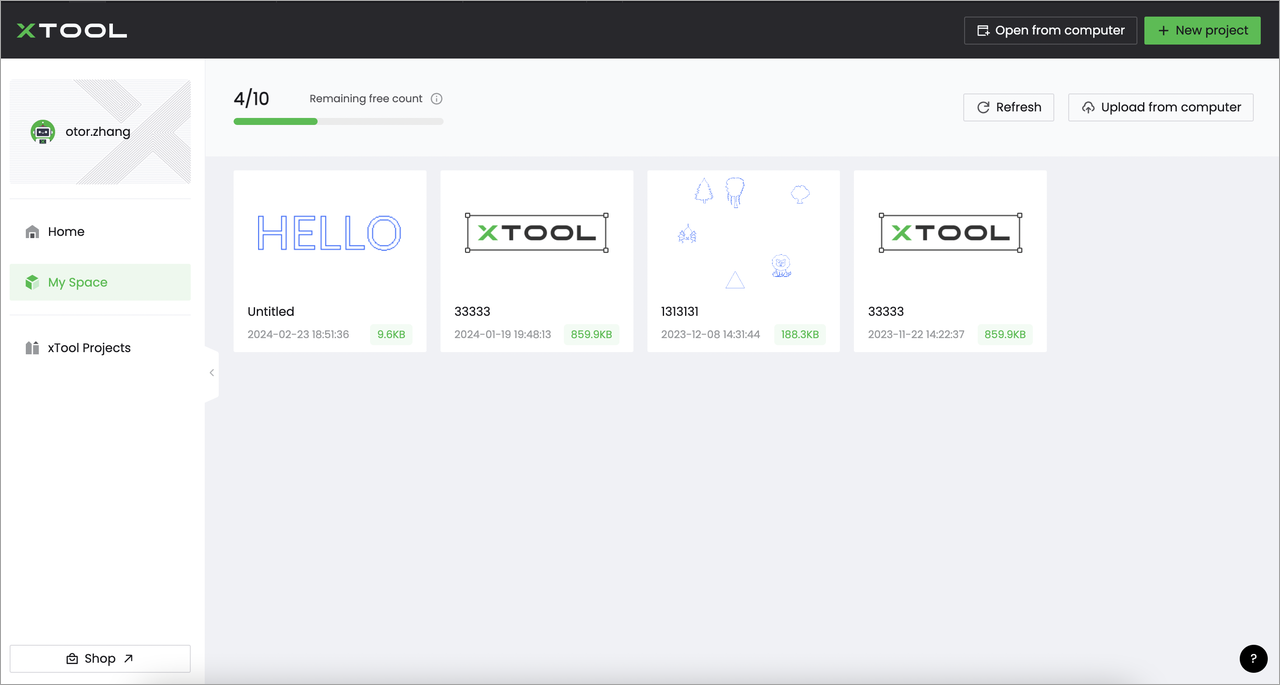1280x685 pixels.
Task: Click the 4/10 count text
Action: click(251, 98)
